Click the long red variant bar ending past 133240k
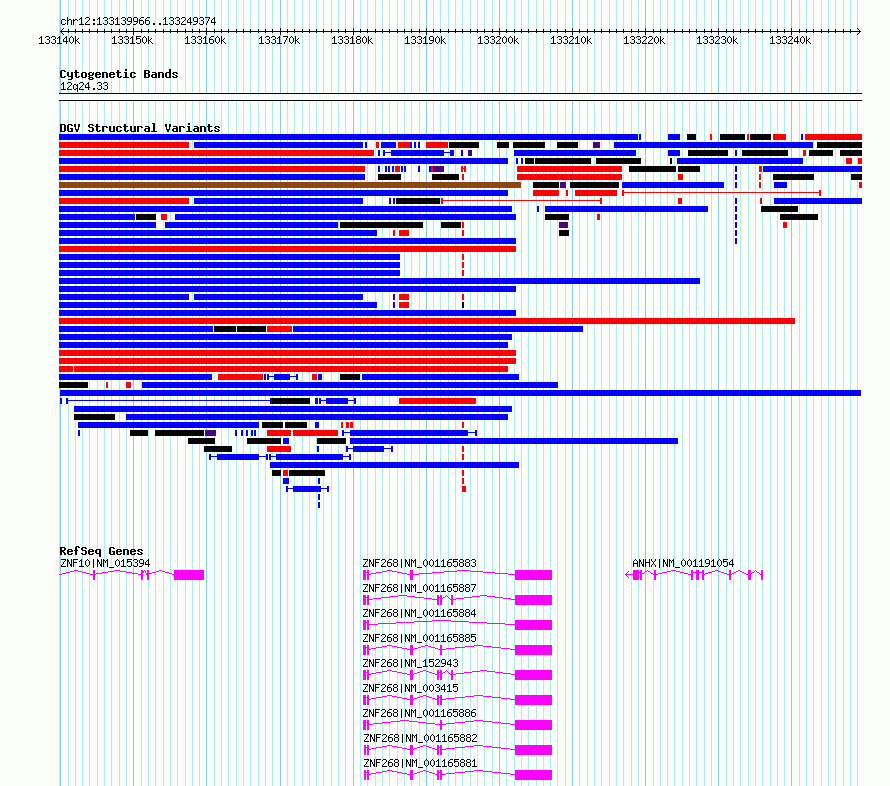 pos(427,321)
